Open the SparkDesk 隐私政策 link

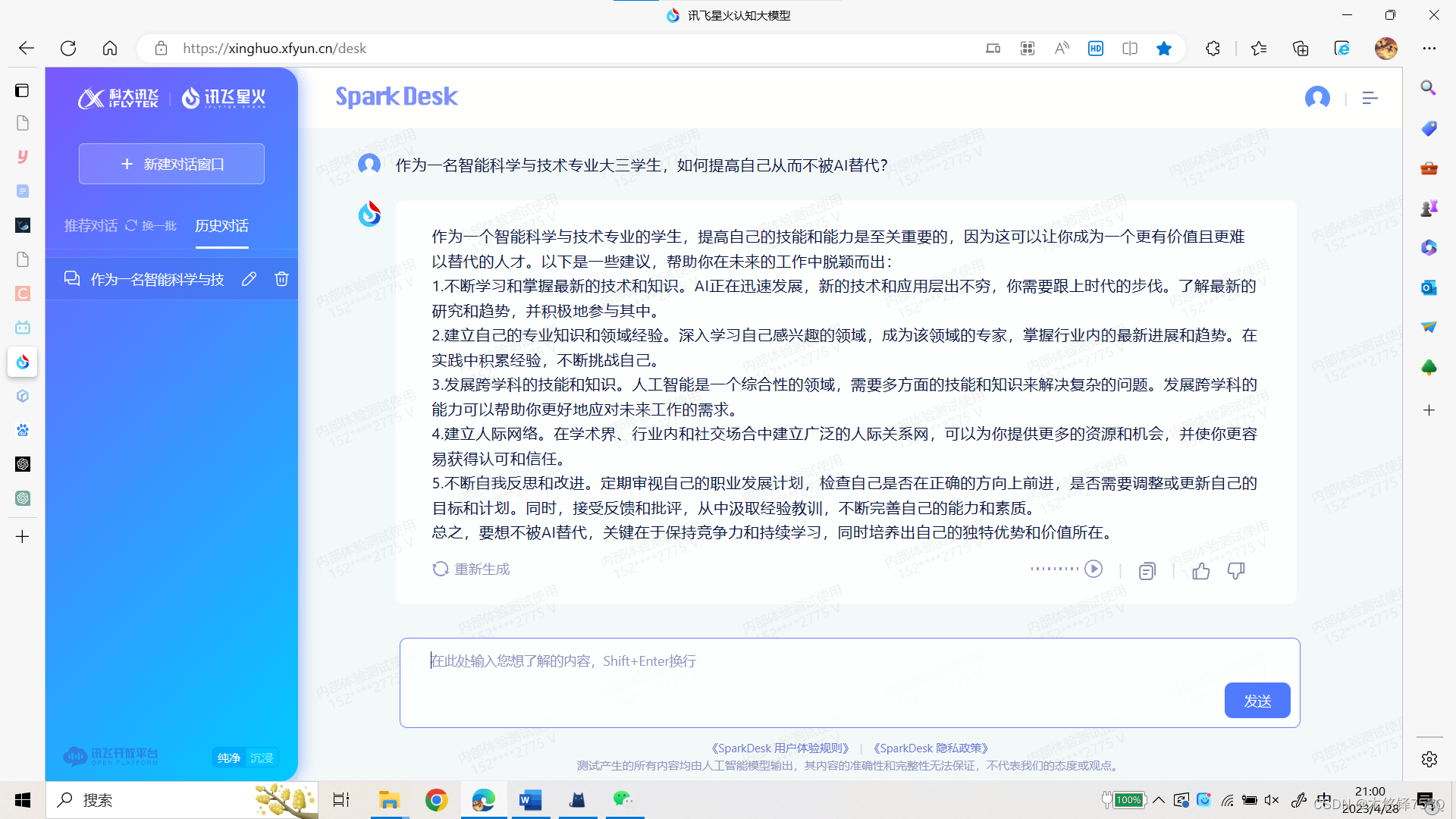pyautogui.click(x=930, y=748)
